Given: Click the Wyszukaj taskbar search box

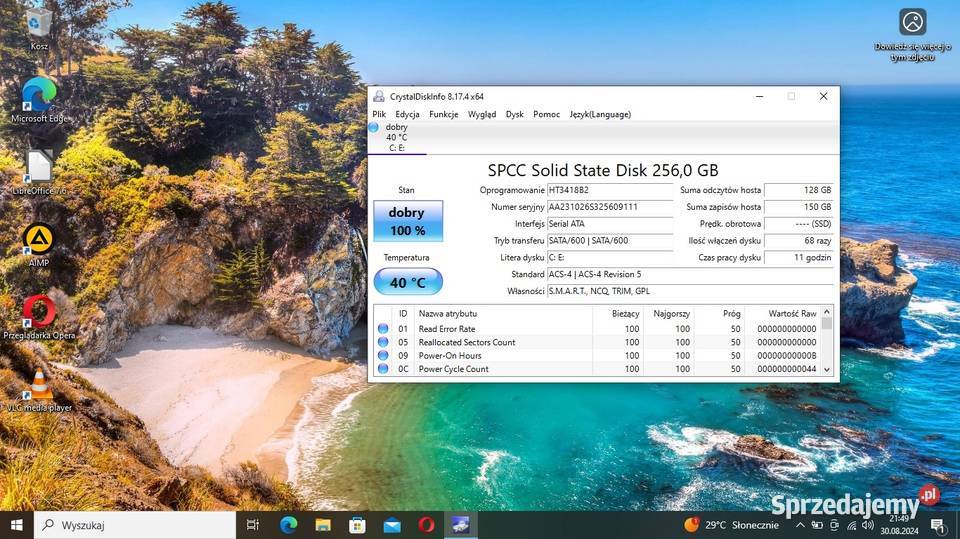Looking at the screenshot, I should tap(135, 525).
